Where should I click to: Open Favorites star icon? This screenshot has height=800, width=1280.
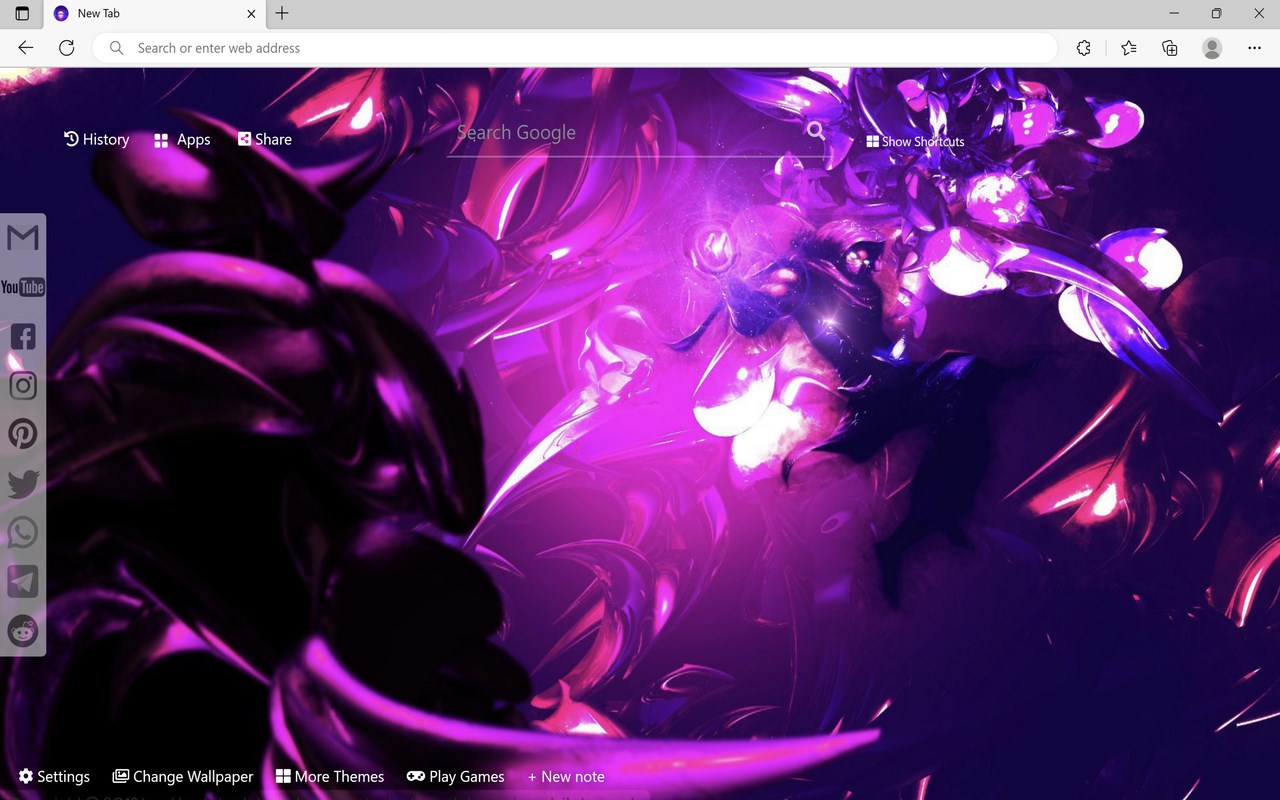[x=1129, y=48]
